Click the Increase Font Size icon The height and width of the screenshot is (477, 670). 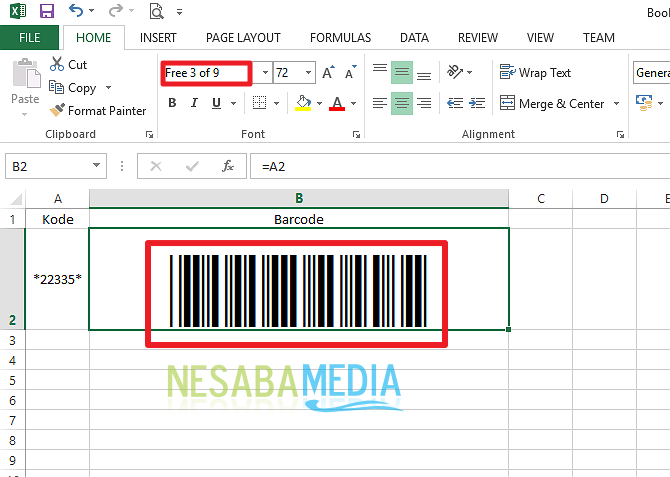tap(330, 73)
